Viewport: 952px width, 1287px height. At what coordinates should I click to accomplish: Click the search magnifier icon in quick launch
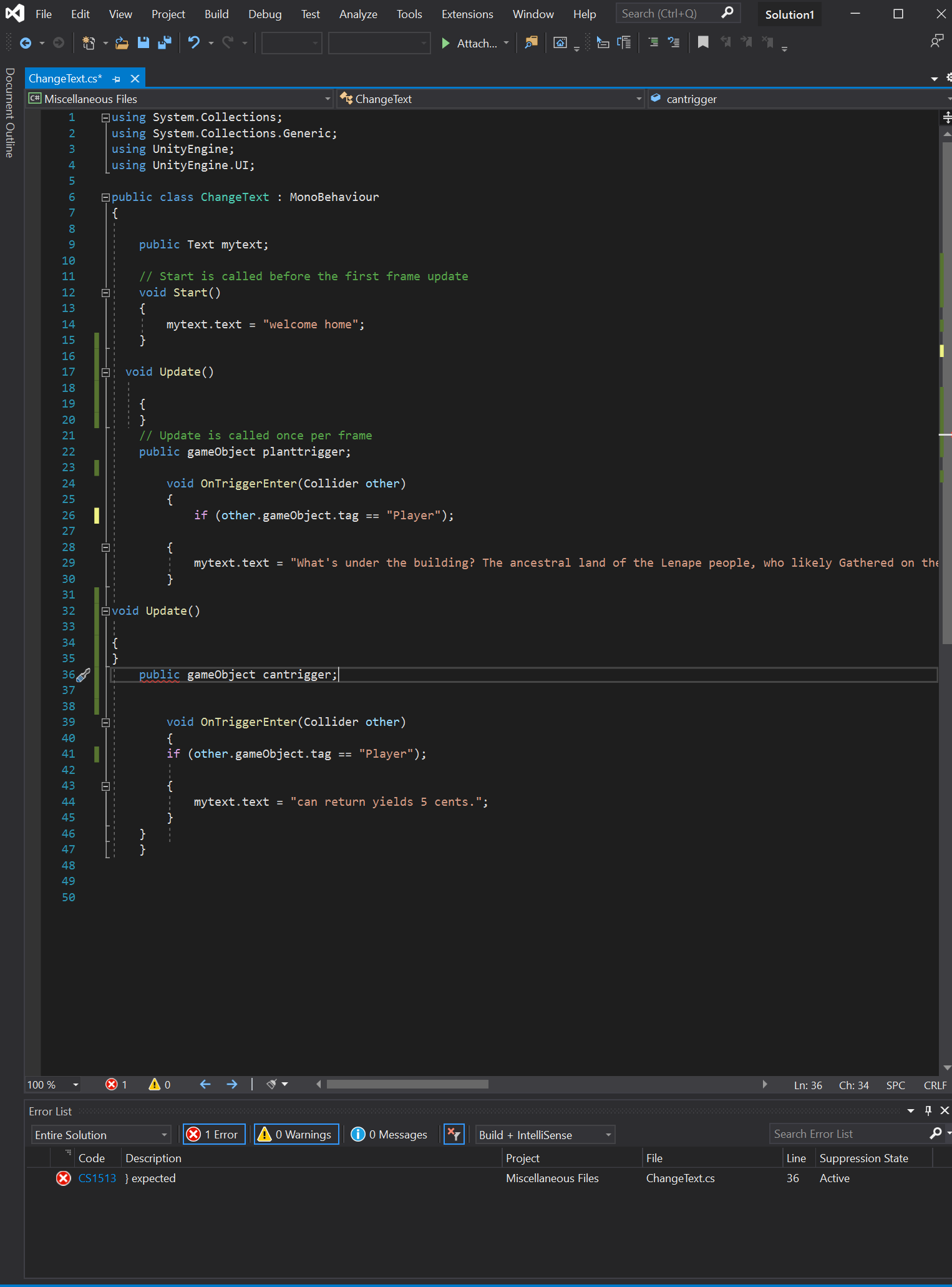pyautogui.click(x=727, y=13)
